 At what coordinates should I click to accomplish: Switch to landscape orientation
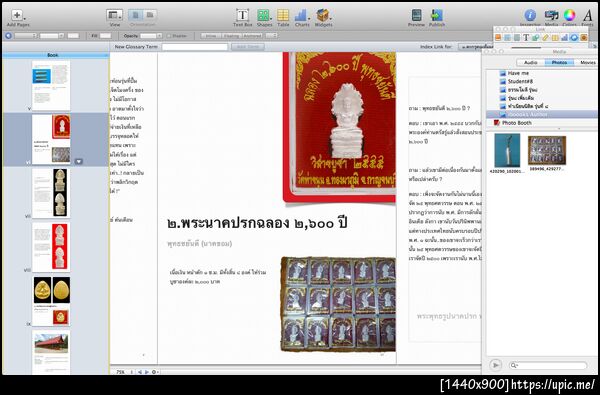coord(150,15)
